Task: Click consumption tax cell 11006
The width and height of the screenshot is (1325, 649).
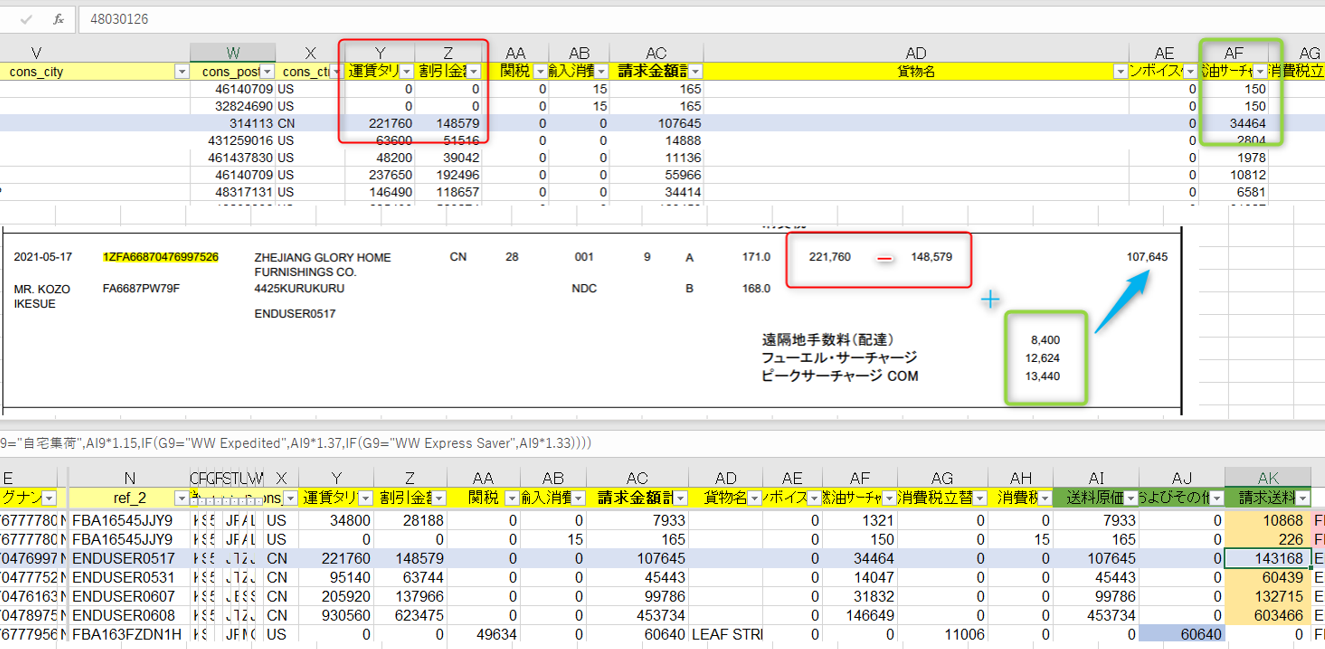Action: [x=942, y=634]
